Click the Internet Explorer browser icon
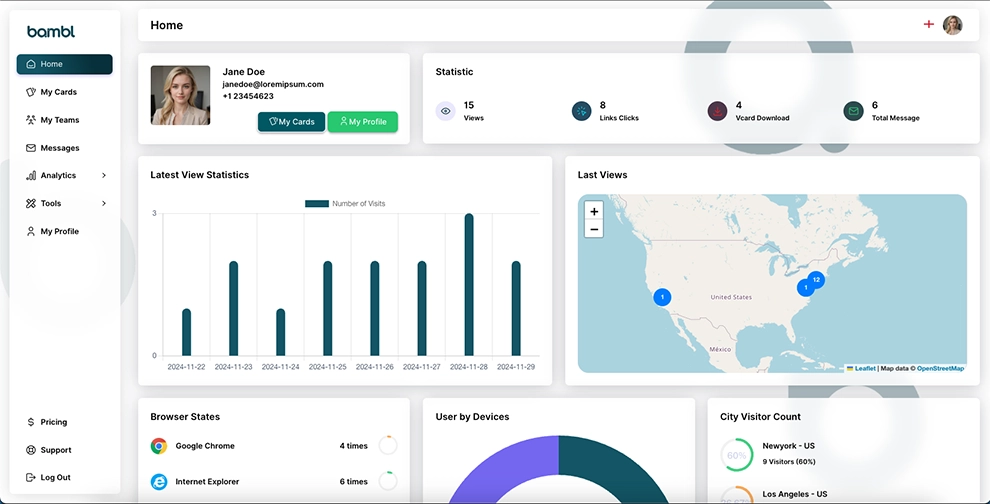 [x=158, y=481]
